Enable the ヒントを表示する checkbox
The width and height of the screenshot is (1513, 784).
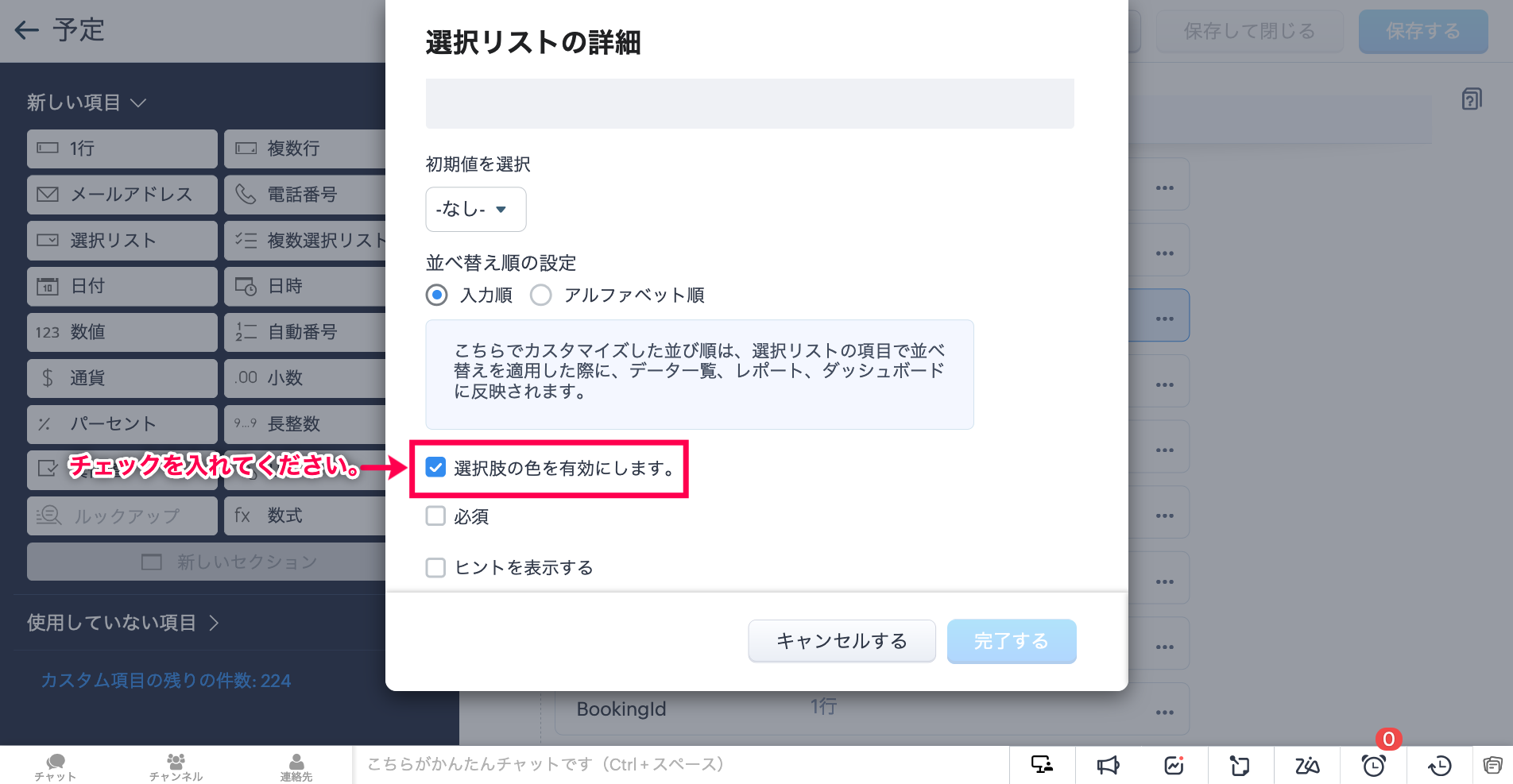tap(435, 567)
